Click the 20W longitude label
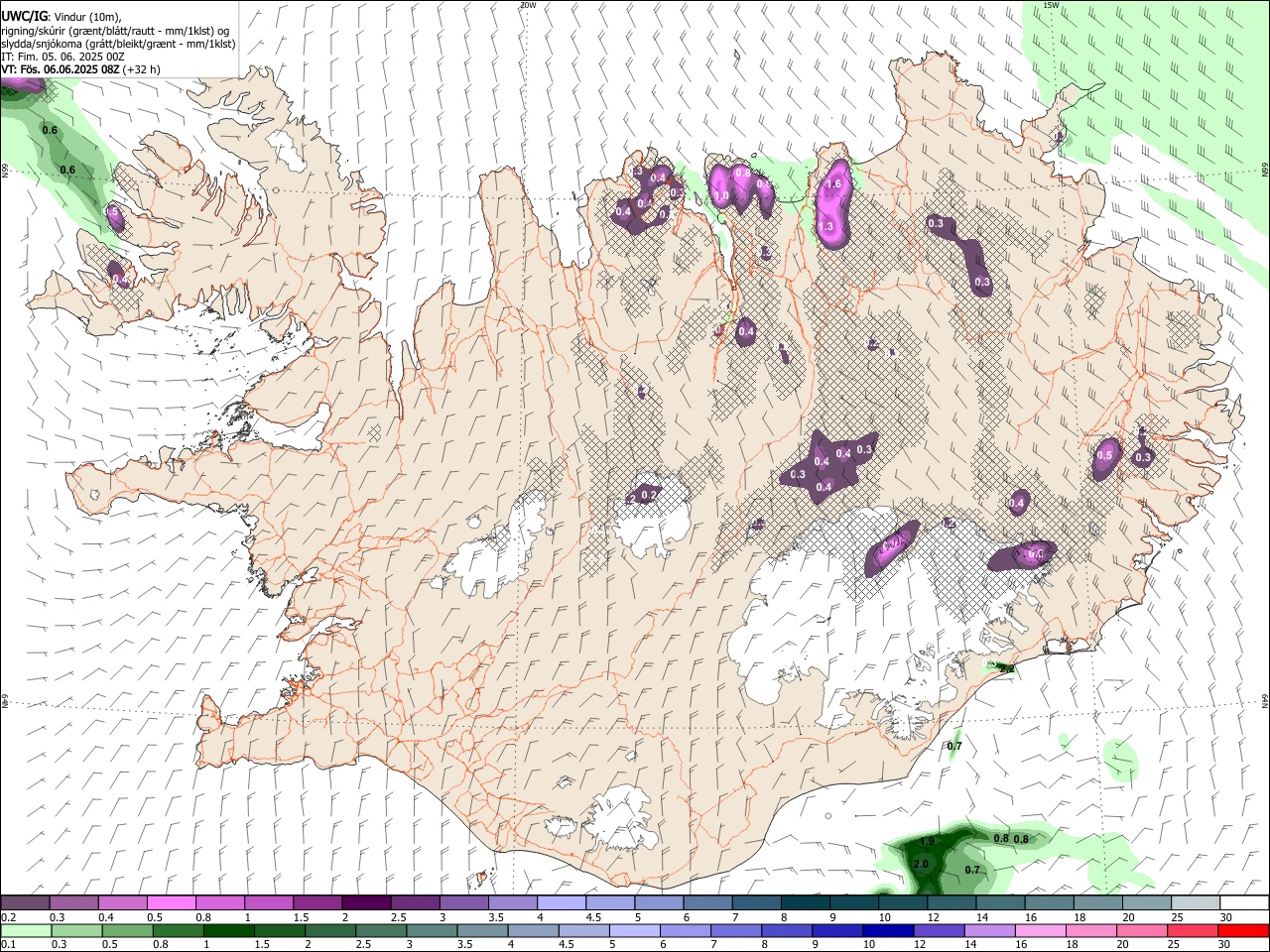This screenshot has width=1270, height=952. (x=528, y=5)
